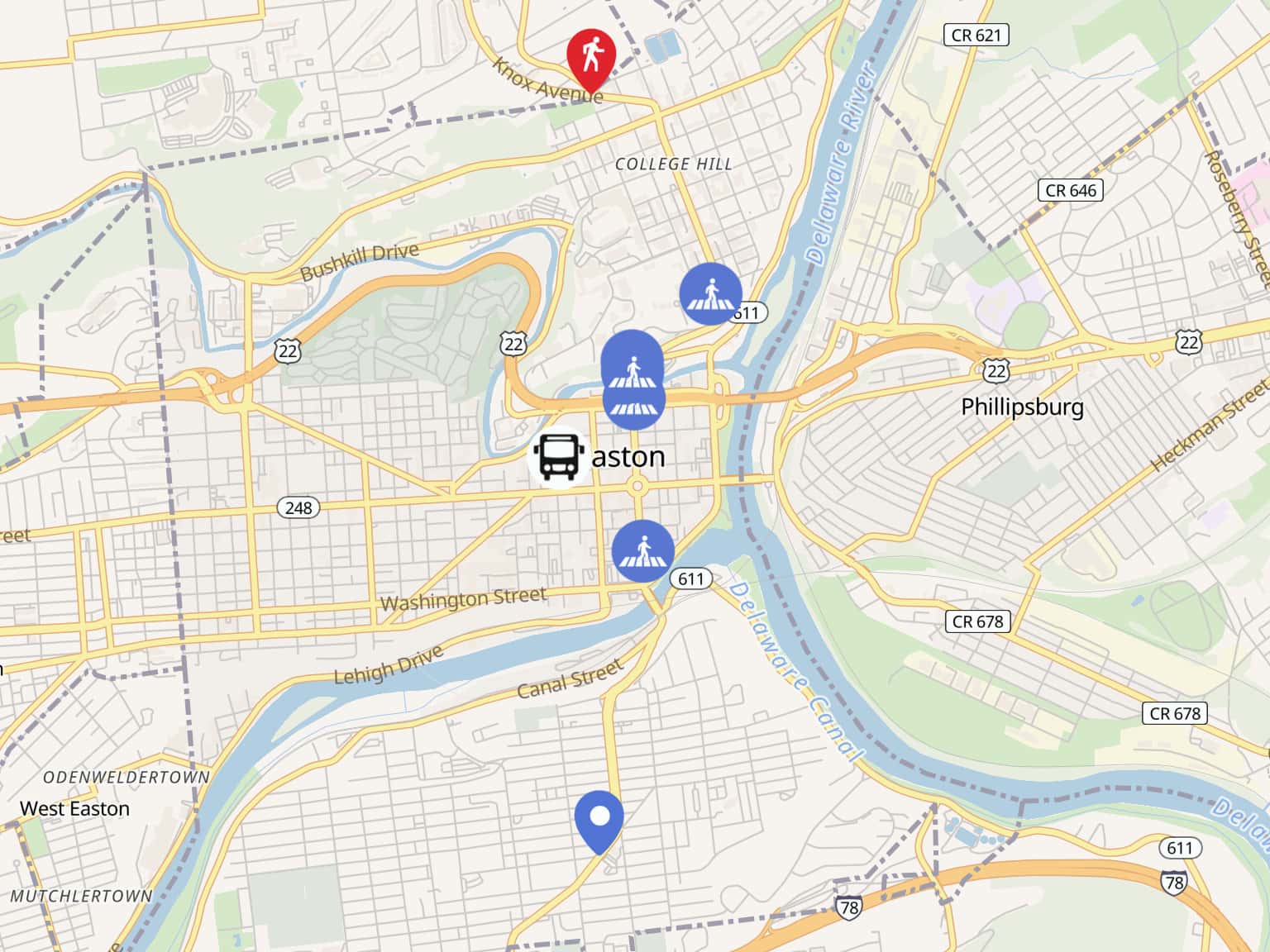Click the US 22 shield near Phillipsburg
The height and width of the screenshot is (952, 1270).
pos(996,369)
